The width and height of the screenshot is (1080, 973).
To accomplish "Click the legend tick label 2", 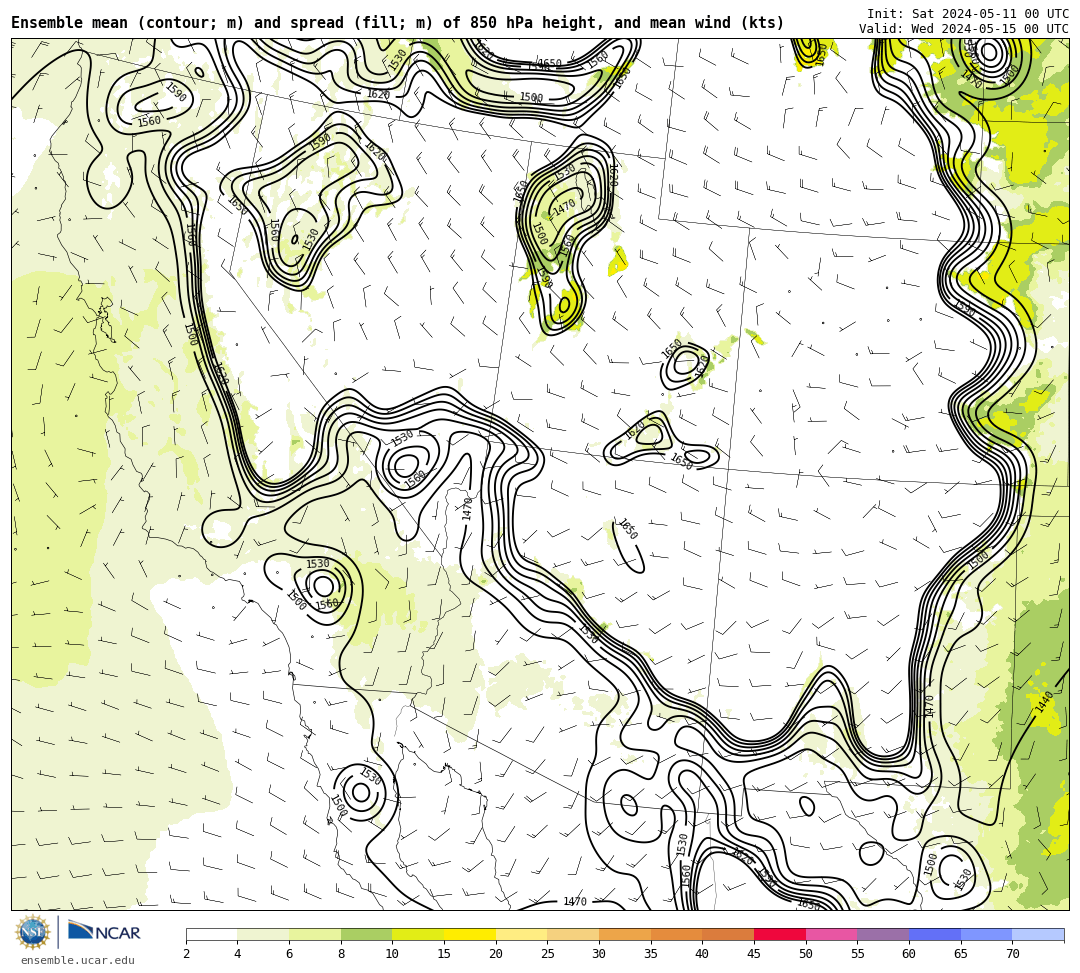I will [x=186, y=954].
